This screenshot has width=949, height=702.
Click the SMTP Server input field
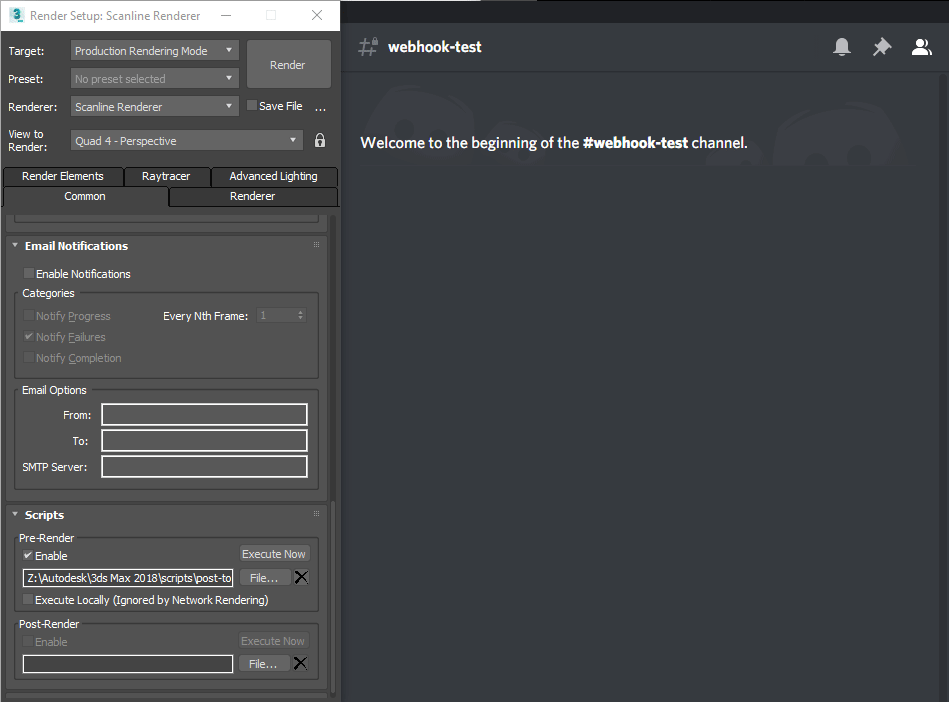[x=205, y=467]
